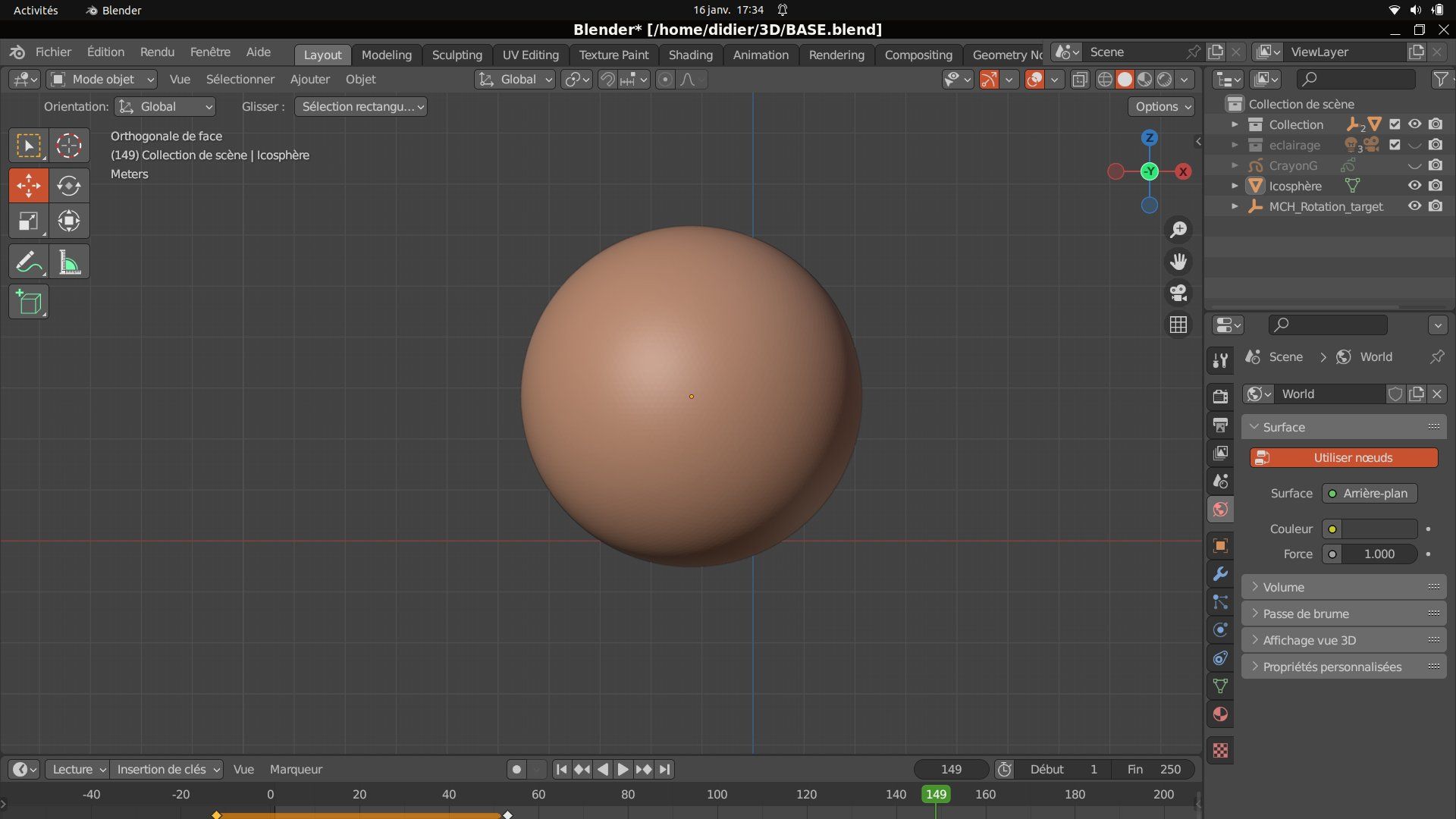Collapse Surface panel

point(1344,427)
